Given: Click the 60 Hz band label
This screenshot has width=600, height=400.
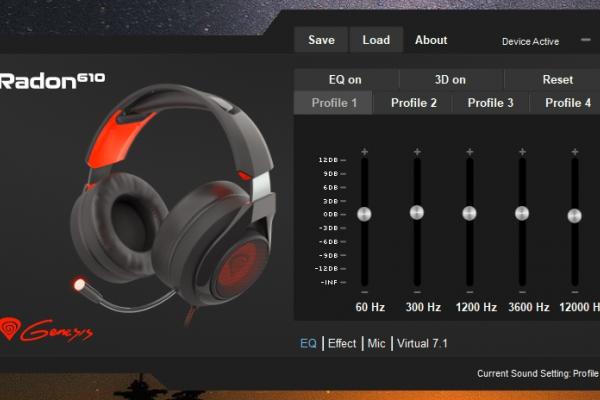Looking at the screenshot, I should pyautogui.click(x=370, y=307).
